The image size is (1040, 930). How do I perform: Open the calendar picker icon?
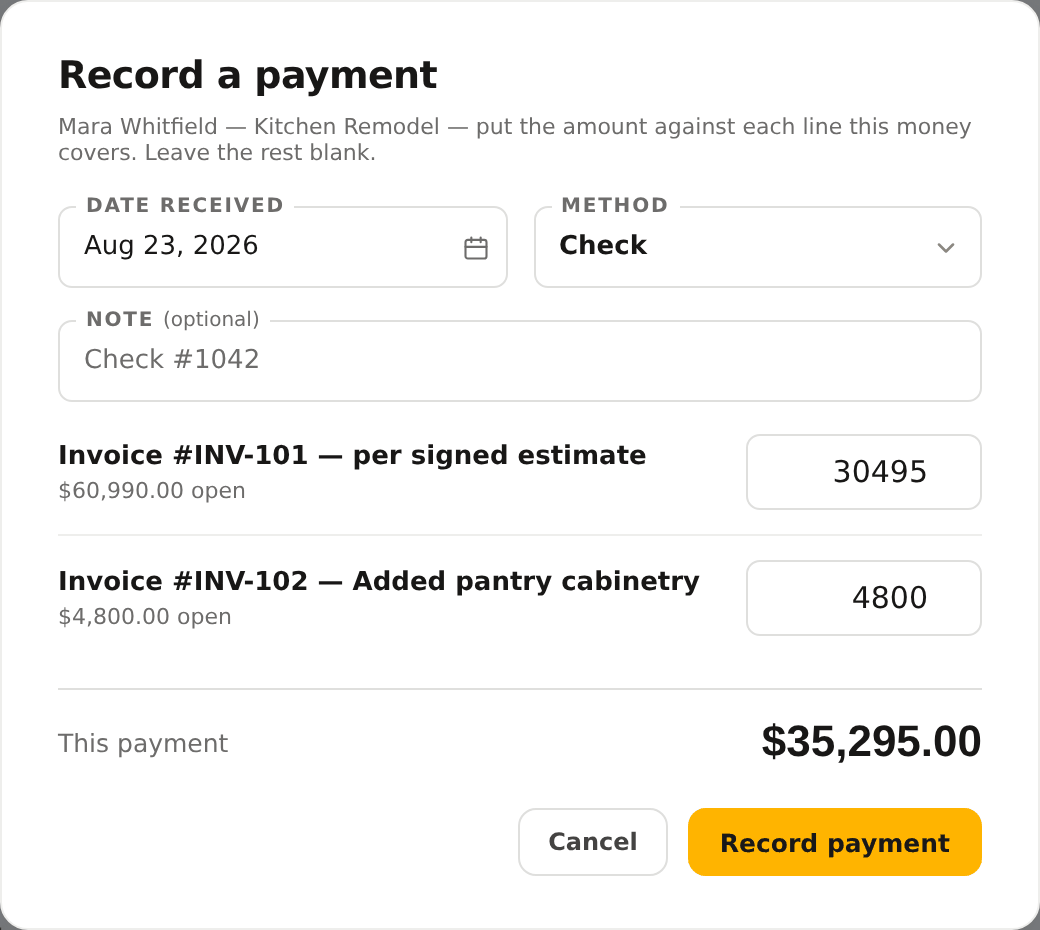[476, 248]
